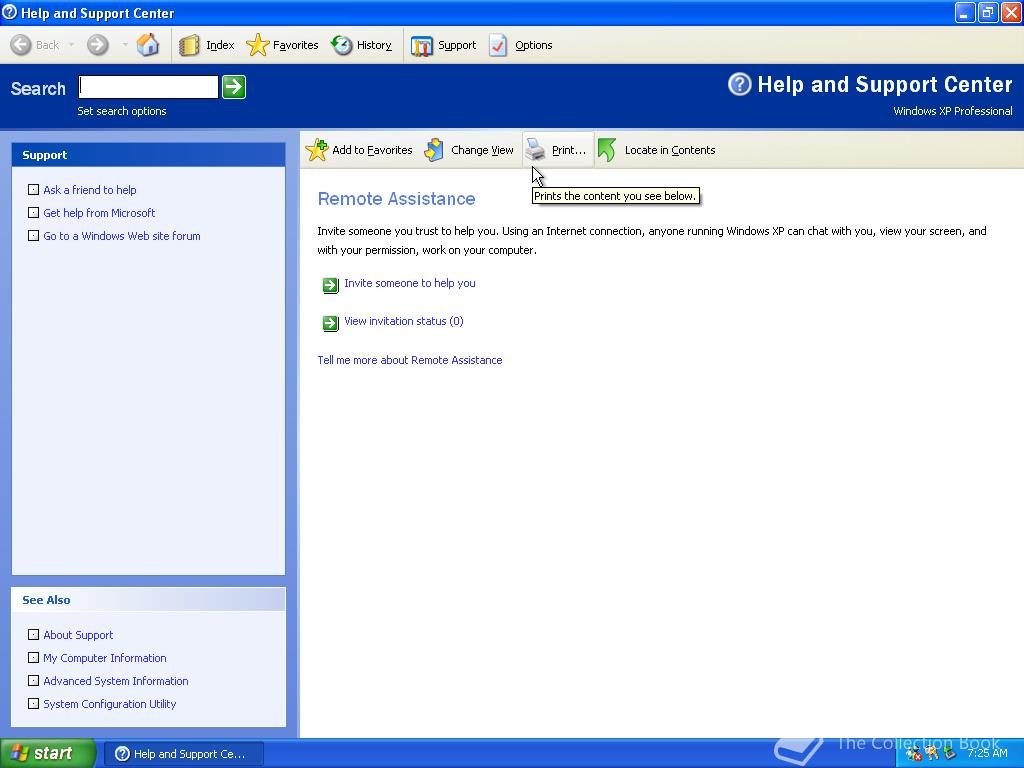
Task: Click the Back arrow icon
Action: pyautogui.click(x=21, y=45)
